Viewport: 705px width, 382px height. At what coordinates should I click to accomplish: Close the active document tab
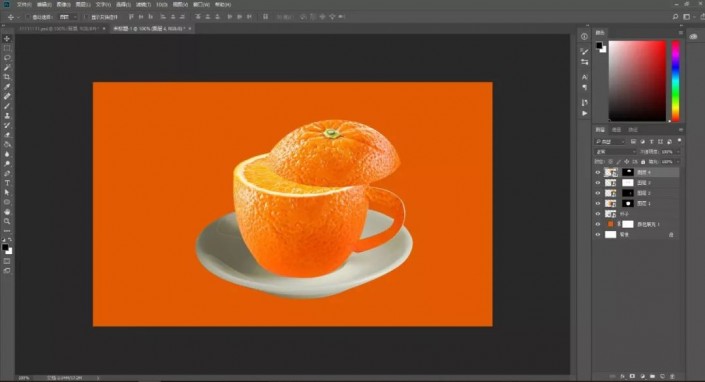coord(190,28)
